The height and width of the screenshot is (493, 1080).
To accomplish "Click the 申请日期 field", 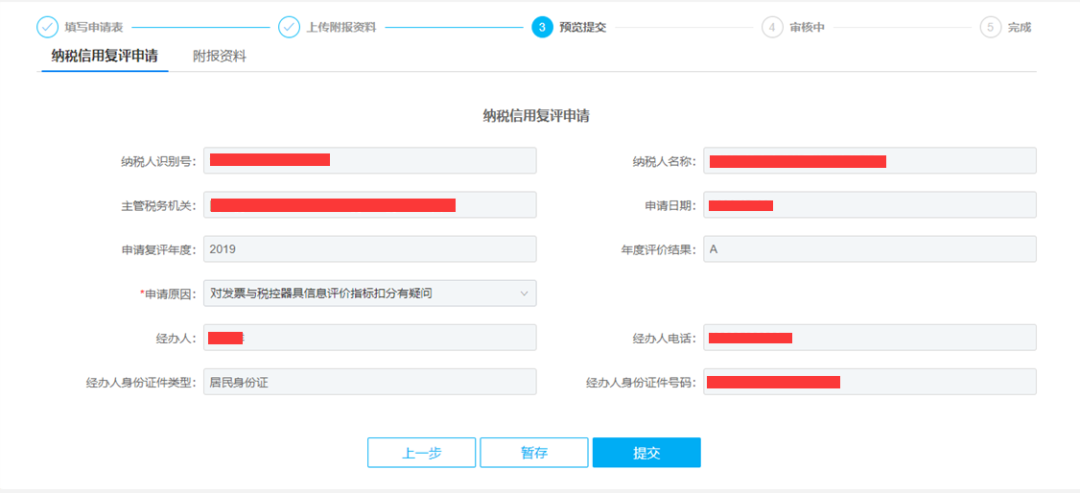I will [x=870, y=204].
